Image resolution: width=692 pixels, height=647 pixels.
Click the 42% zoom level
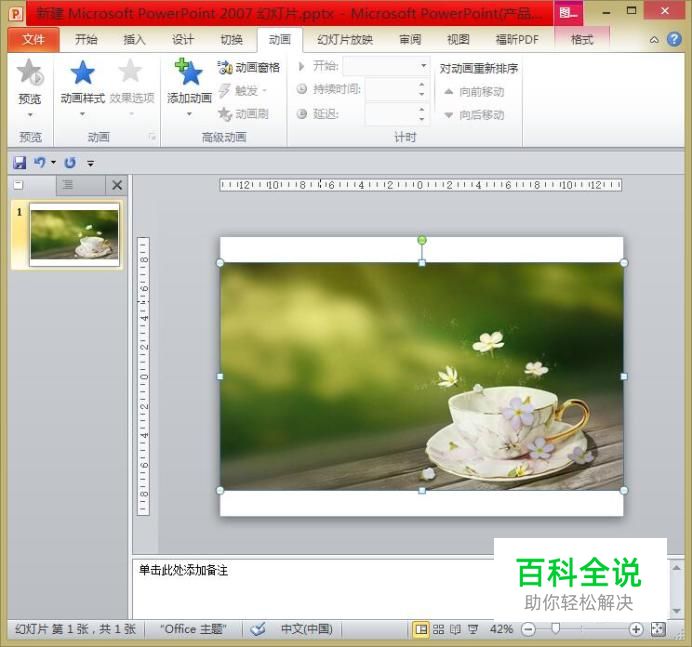pyautogui.click(x=501, y=629)
